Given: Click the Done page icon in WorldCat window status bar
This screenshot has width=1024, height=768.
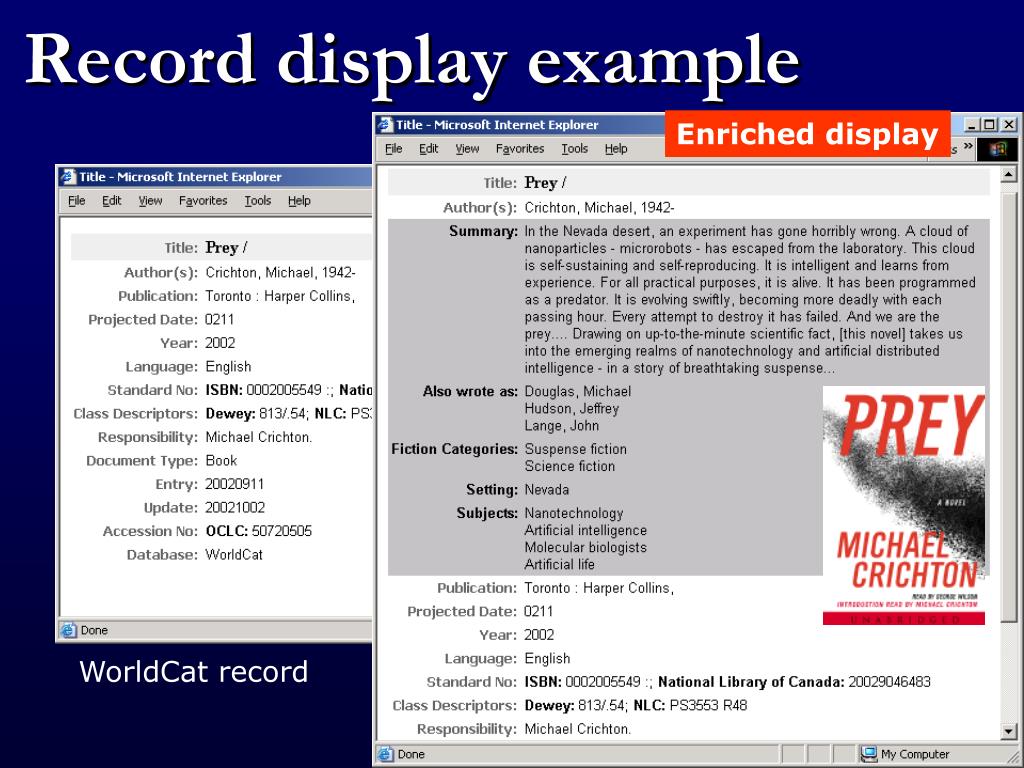Looking at the screenshot, I should coord(69,630).
